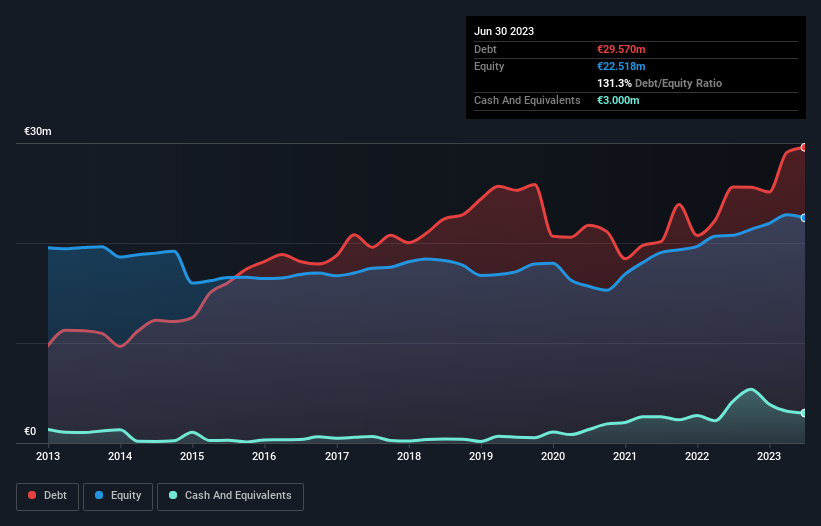The image size is (821, 526).
Task: Click the 2014 x-axis label
Action: point(120,456)
